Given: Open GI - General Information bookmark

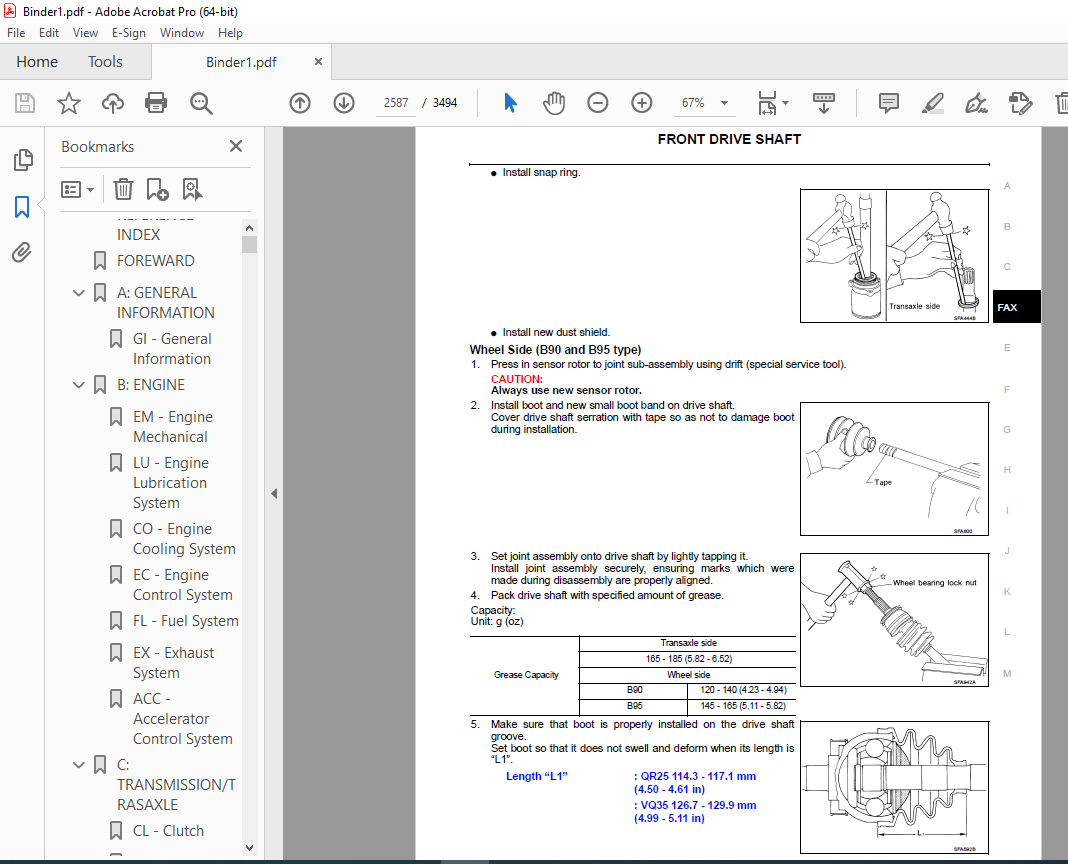Looking at the screenshot, I should (172, 349).
